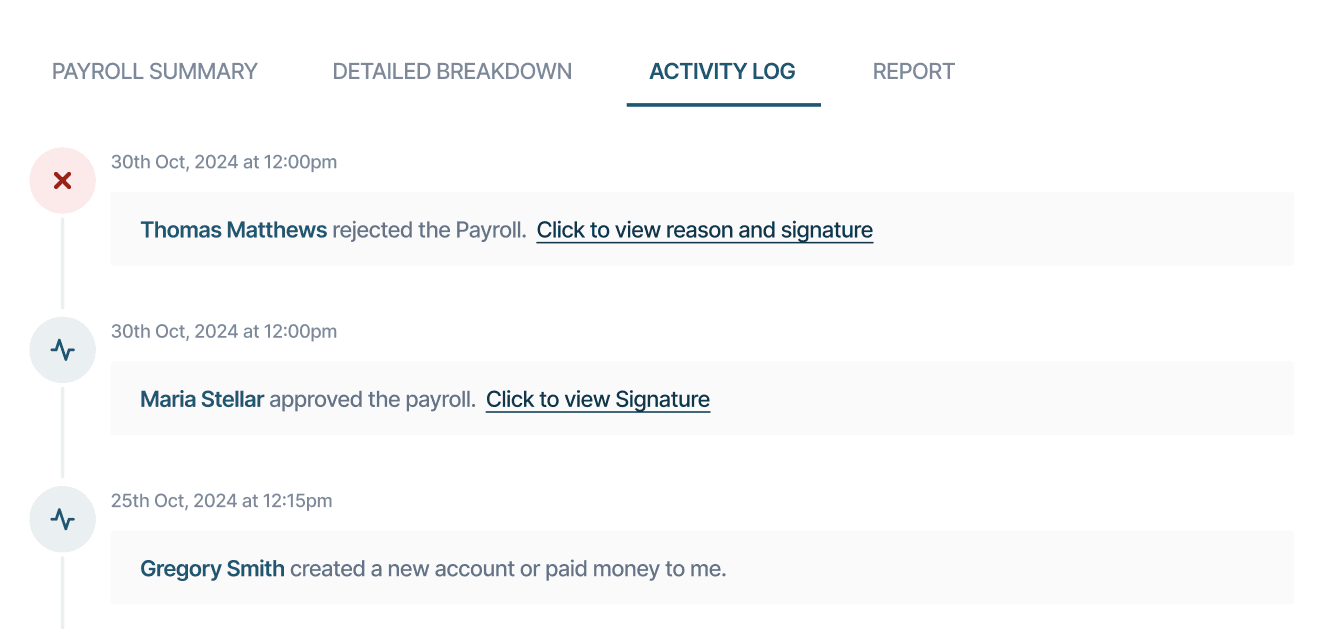Viewport: 1330px width, 629px height.
Task: Click the name Gregory Smith
Action: click(x=212, y=569)
